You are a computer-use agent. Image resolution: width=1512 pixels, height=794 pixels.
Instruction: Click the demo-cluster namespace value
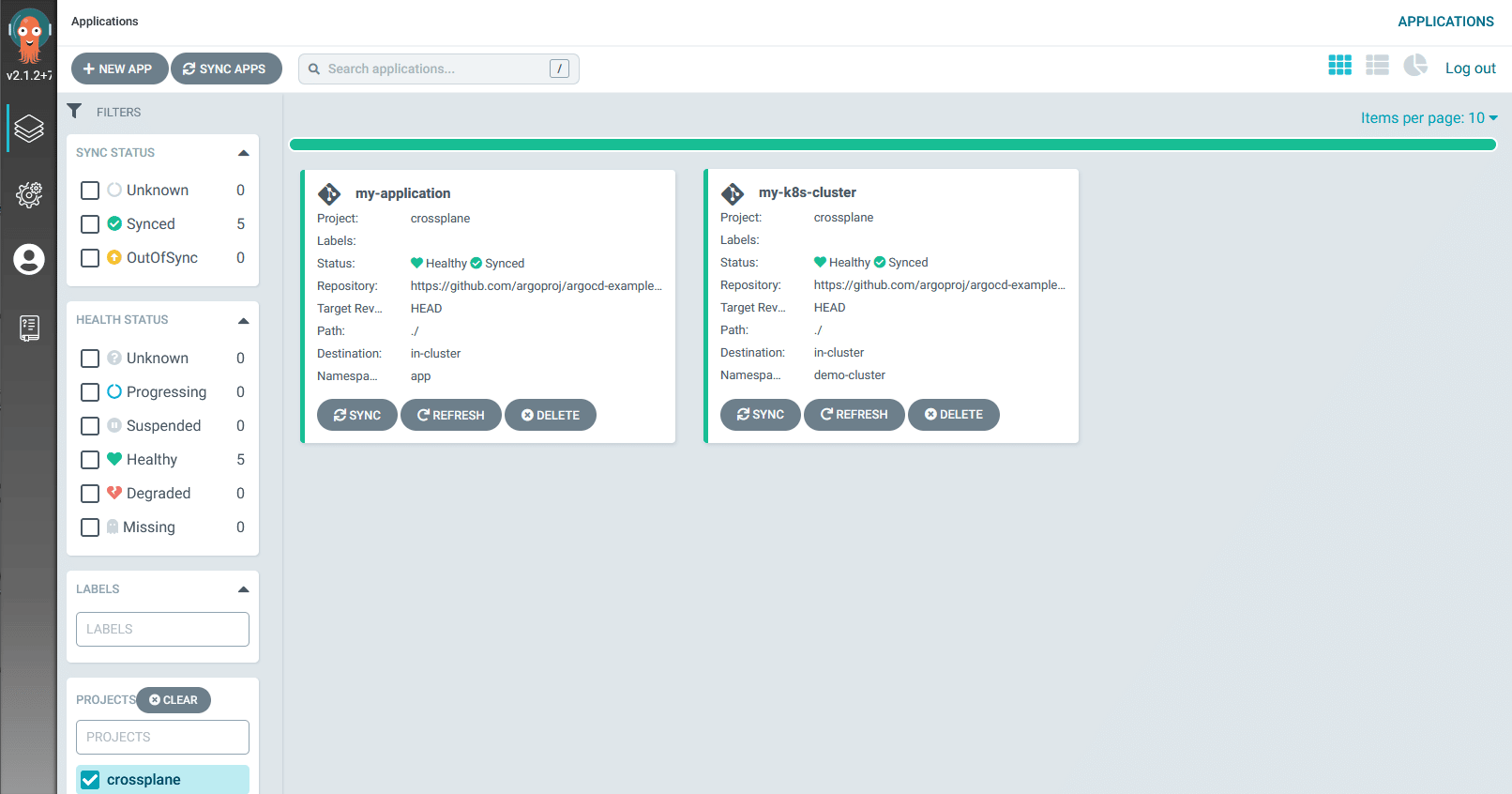point(849,375)
